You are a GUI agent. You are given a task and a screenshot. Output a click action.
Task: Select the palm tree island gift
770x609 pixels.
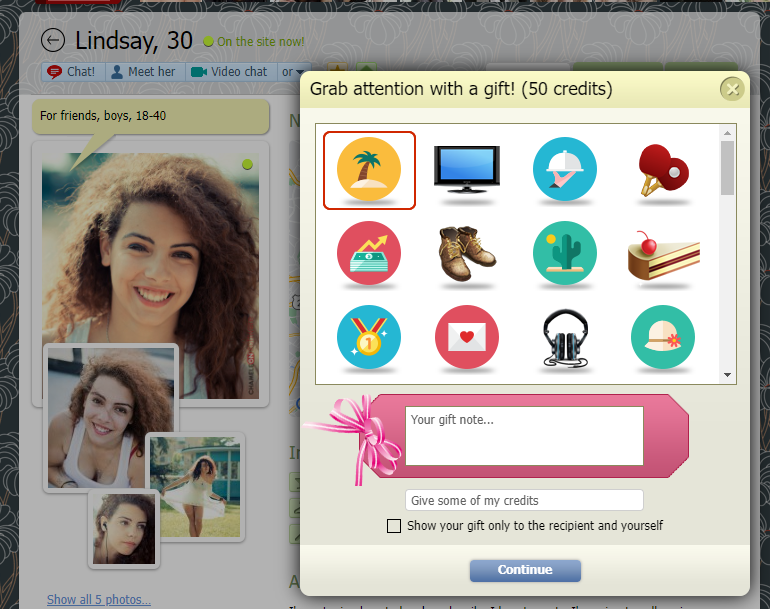[369, 170]
